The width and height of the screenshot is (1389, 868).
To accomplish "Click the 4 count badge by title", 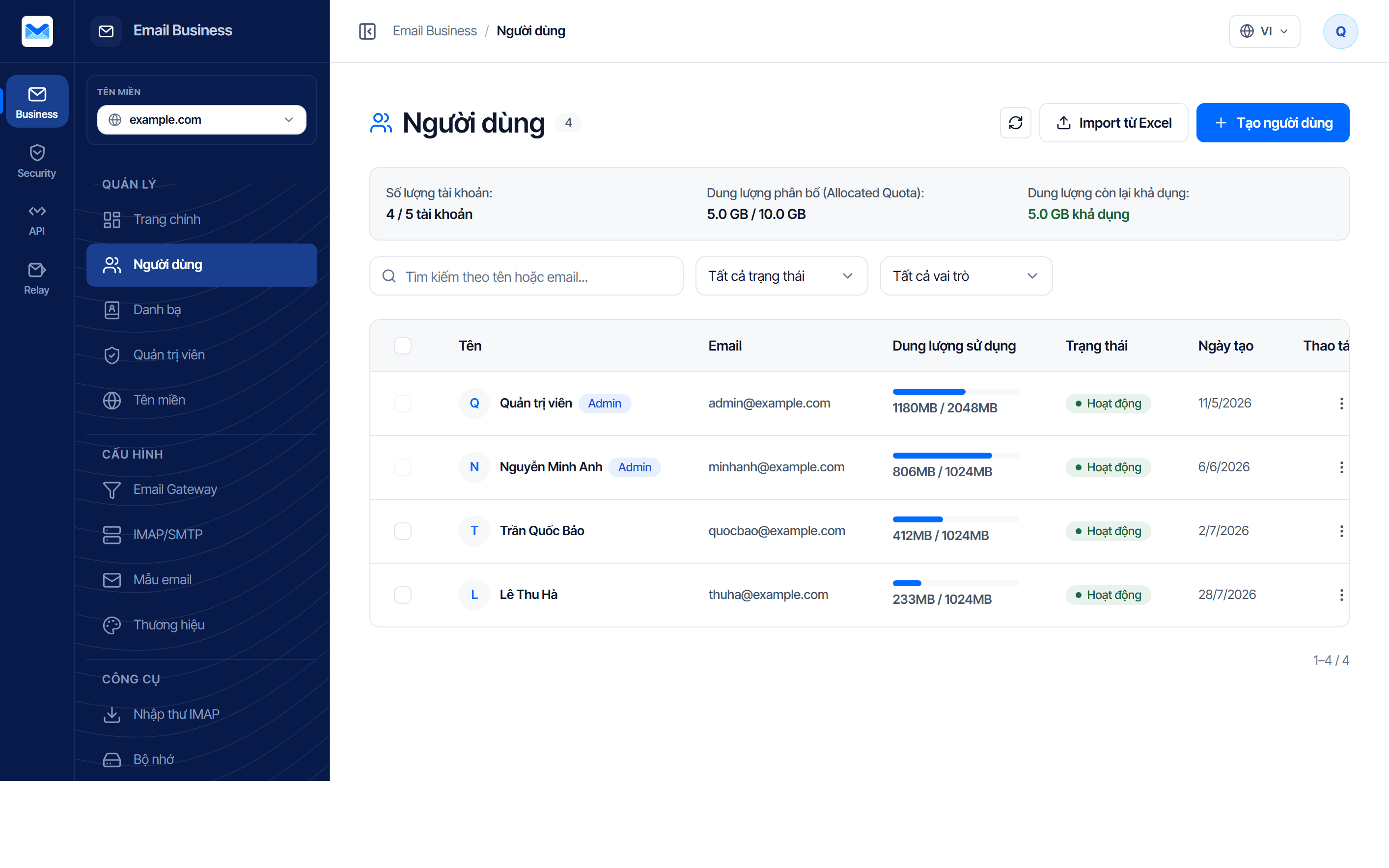I will click(x=568, y=123).
